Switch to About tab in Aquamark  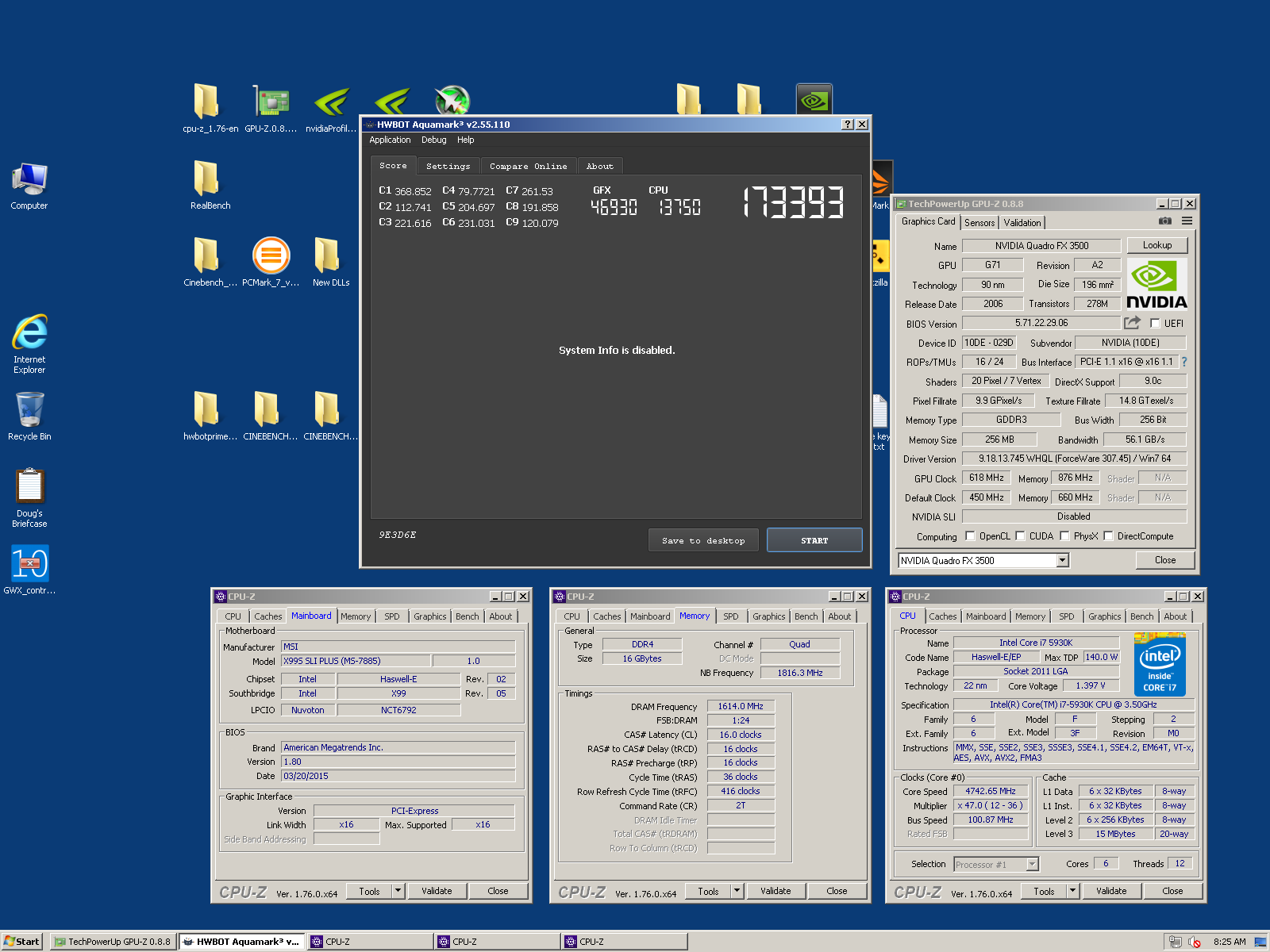click(x=599, y=167)
